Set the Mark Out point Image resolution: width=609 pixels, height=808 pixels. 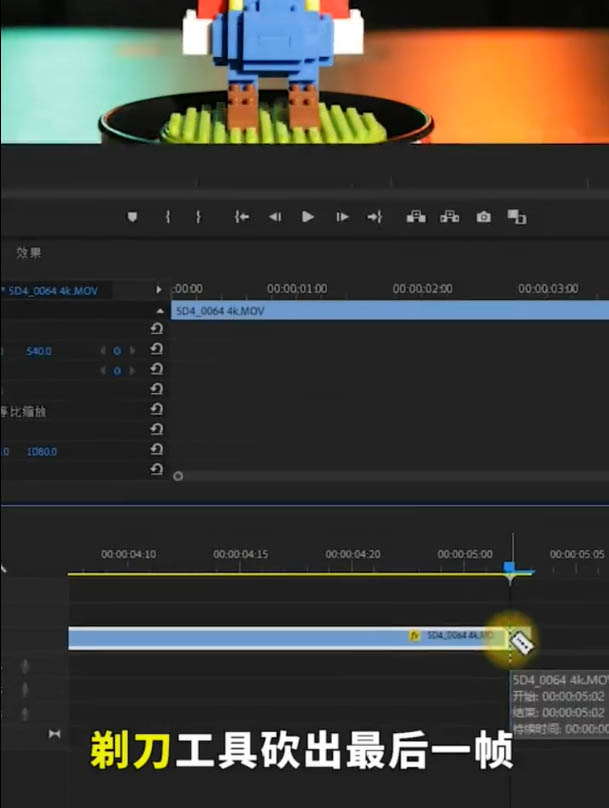[198, 217]
